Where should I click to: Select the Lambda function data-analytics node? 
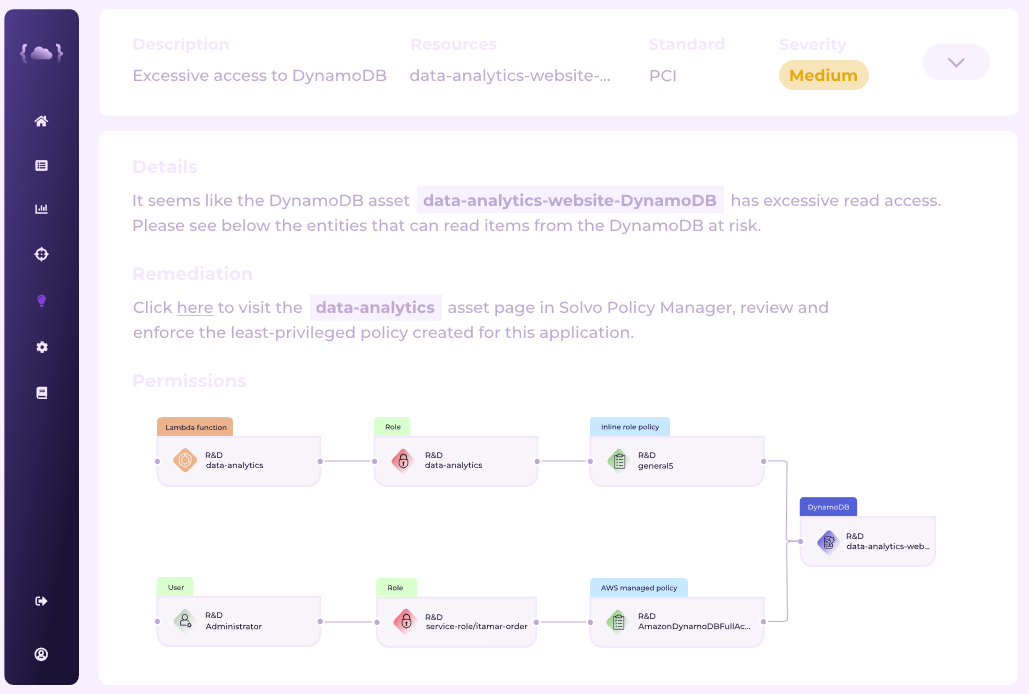click(x=239, y=461)
